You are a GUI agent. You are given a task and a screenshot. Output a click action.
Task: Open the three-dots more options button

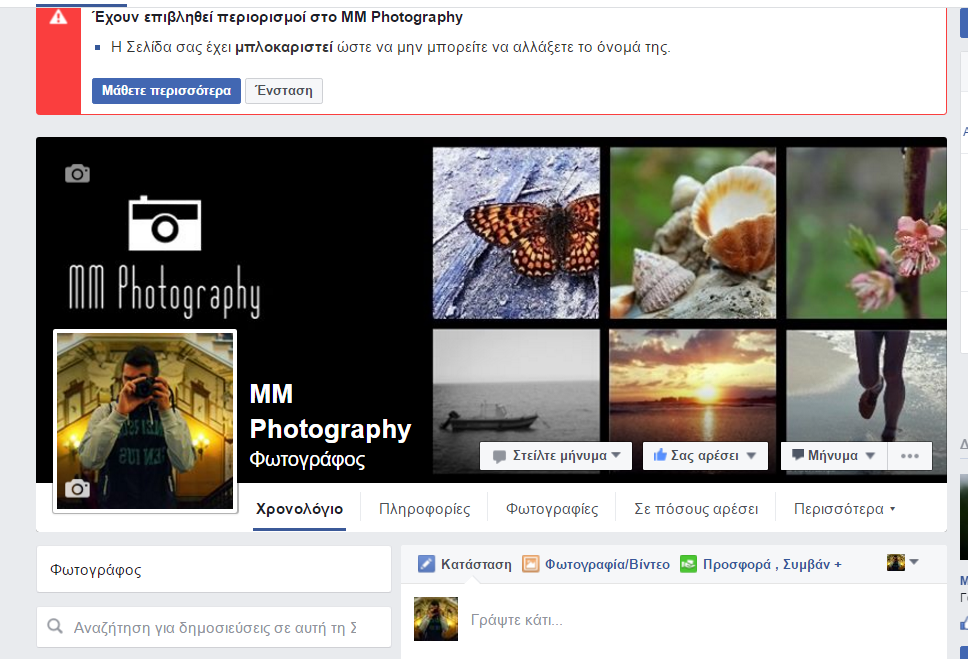910,456
